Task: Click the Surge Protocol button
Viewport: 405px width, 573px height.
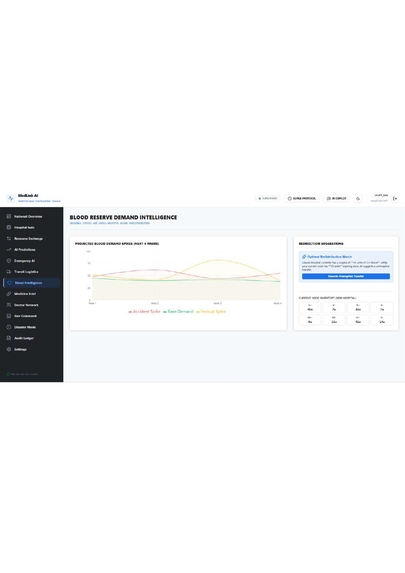Action: [302, 198]
